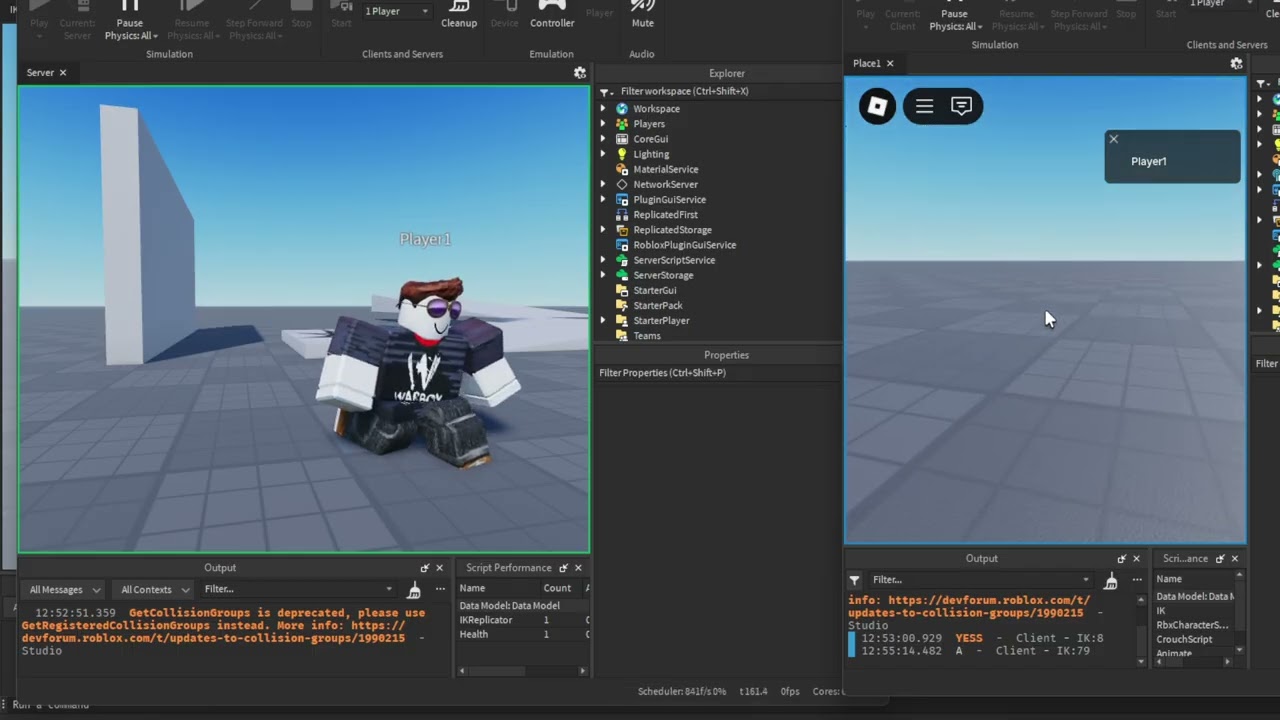Open client Output filter dropdown arrow

pyautogui.click(x=1085, y=580)
